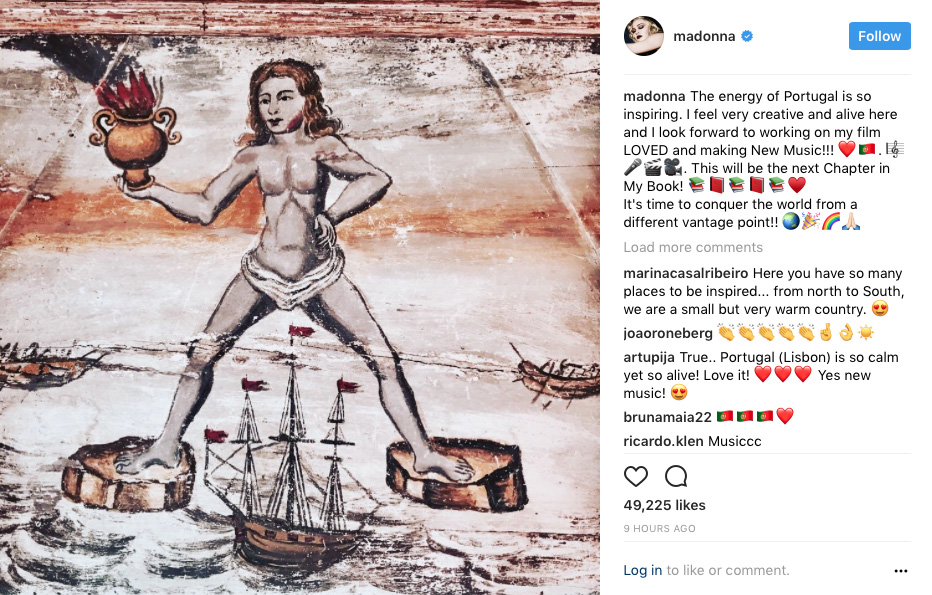
Task: Open ricardo.klen's profile
Action: 663,441
